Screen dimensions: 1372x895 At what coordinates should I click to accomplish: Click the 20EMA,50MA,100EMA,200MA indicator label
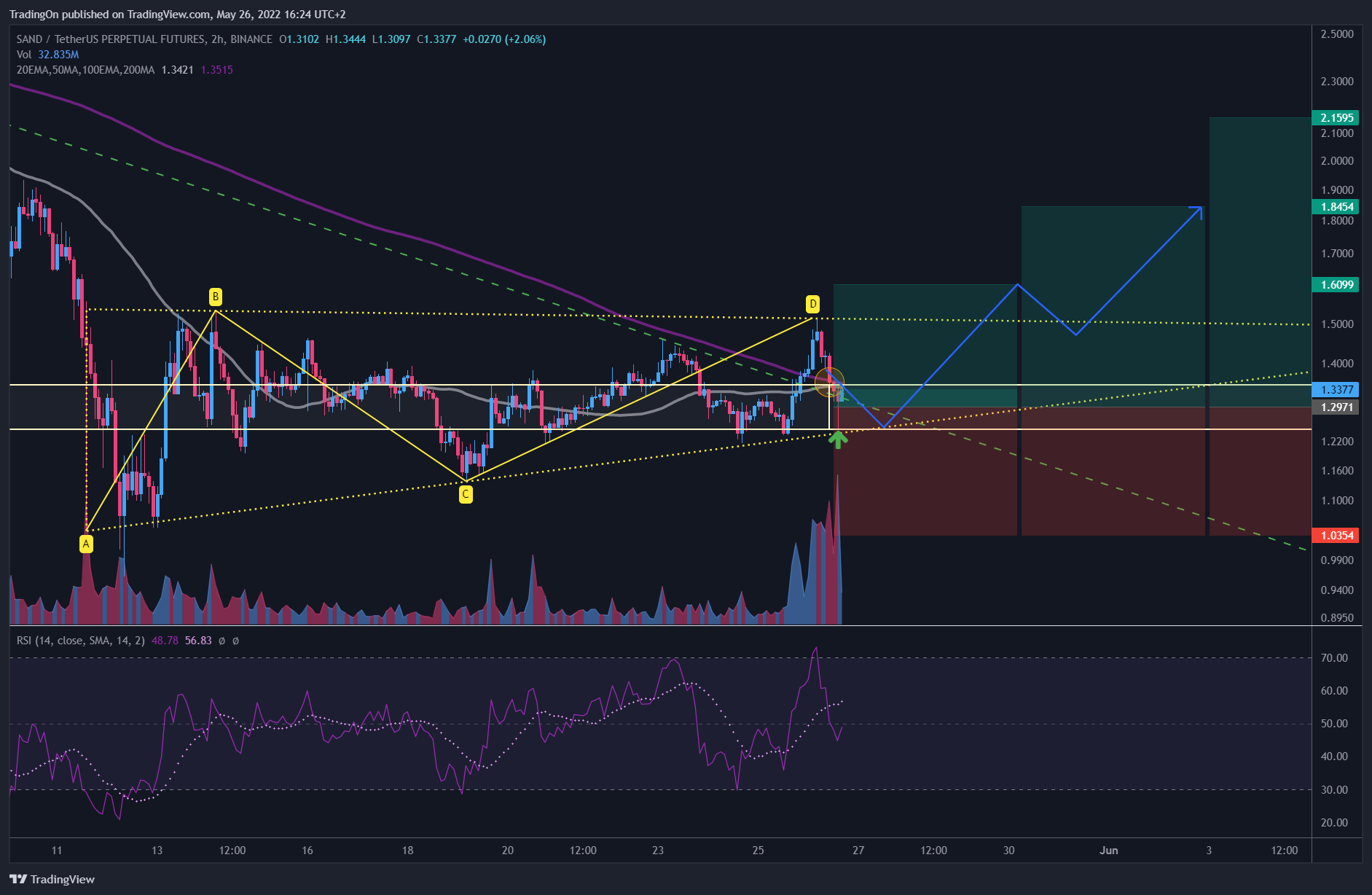pos(85,70)
